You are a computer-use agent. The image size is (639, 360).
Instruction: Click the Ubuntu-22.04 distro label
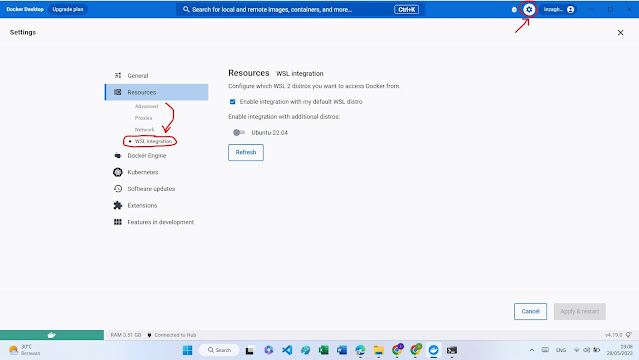pos(269,133)
